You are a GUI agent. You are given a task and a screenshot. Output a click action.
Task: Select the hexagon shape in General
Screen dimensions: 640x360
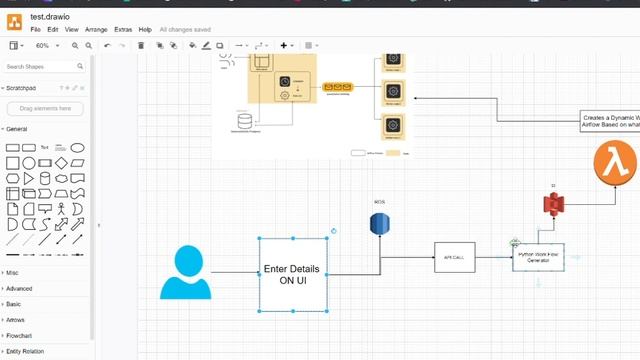pos(13,178)
